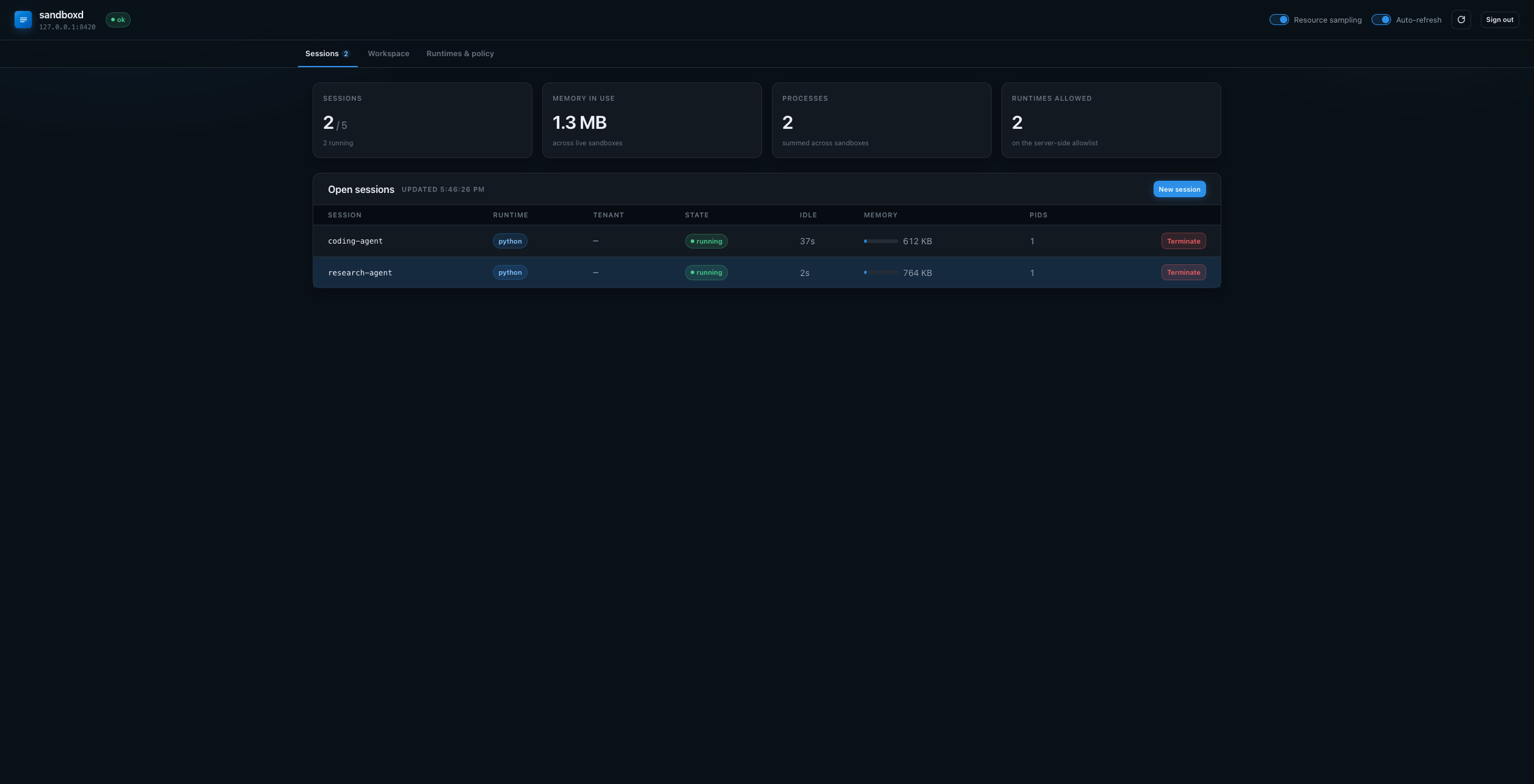Image resolution: width=1534 pixels, height=784 pixels.
Task: Click the IDLE column header
Action: (x=809, y=215)
